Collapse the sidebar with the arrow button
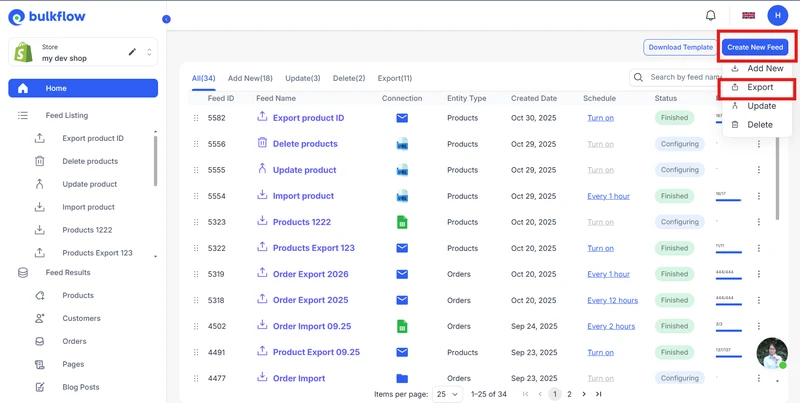The height and width of the screenshot is (403, 800). pos(166,19)
